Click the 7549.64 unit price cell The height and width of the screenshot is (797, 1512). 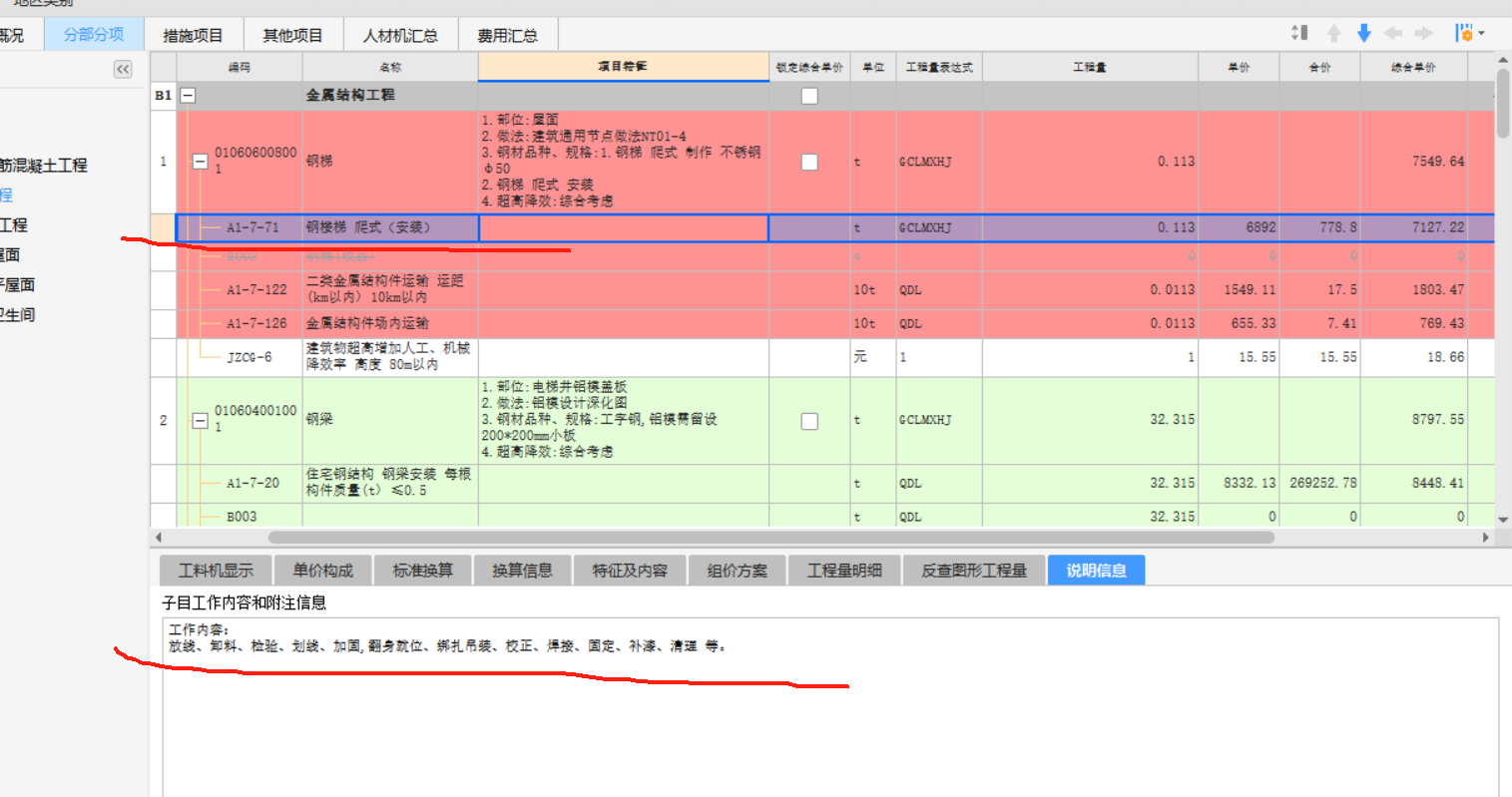click(x=1413, y=162)
